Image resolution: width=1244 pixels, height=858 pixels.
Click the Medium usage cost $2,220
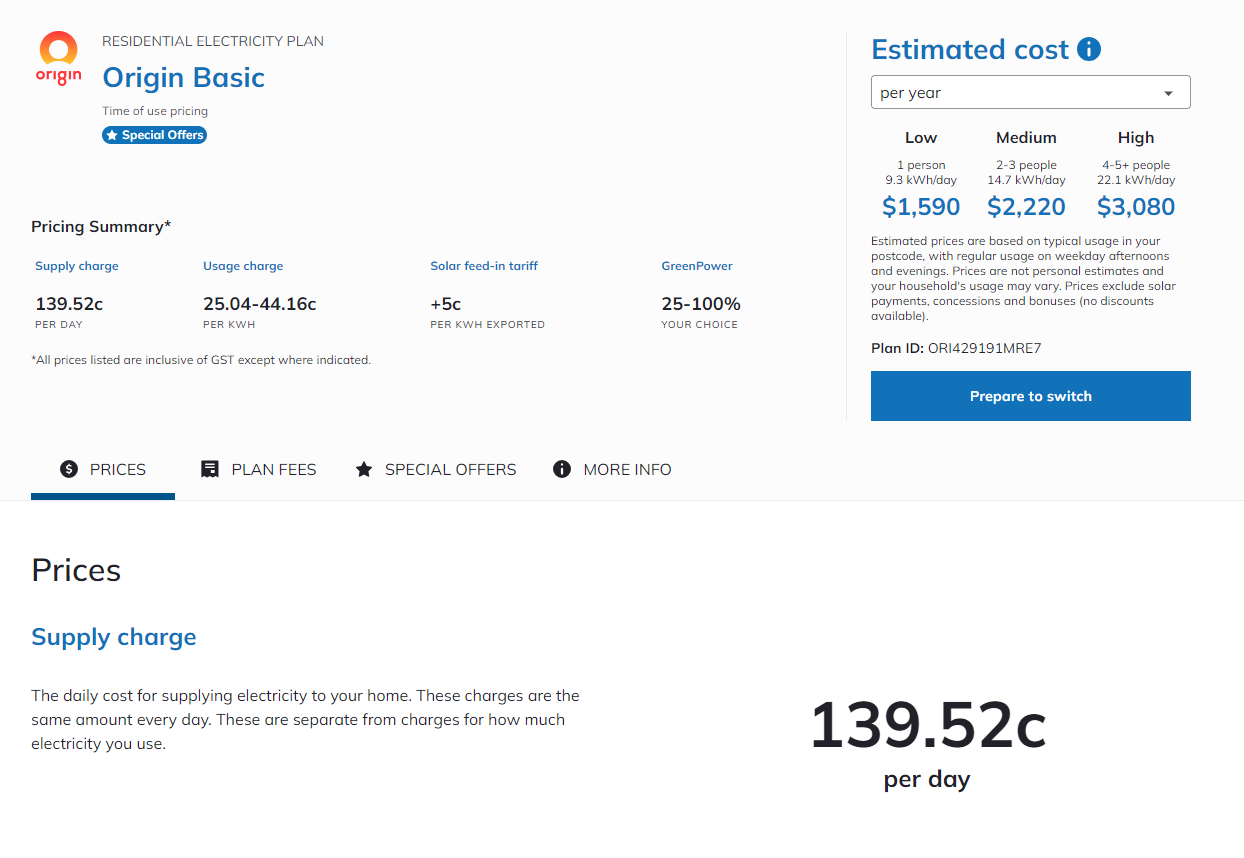tap(1026, 207)
